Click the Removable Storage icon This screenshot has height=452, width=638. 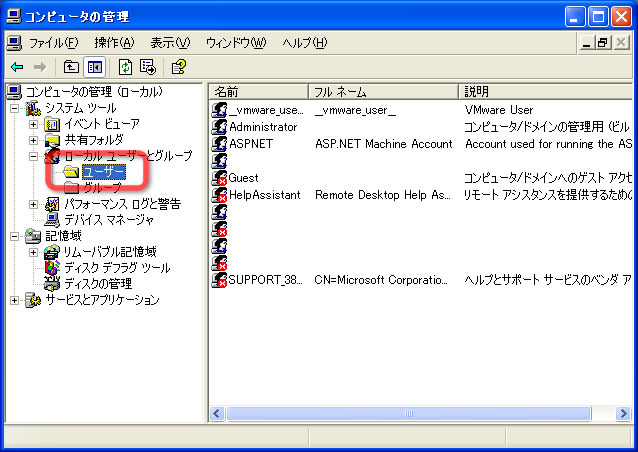pyautogui.click(x=52, y=252)
